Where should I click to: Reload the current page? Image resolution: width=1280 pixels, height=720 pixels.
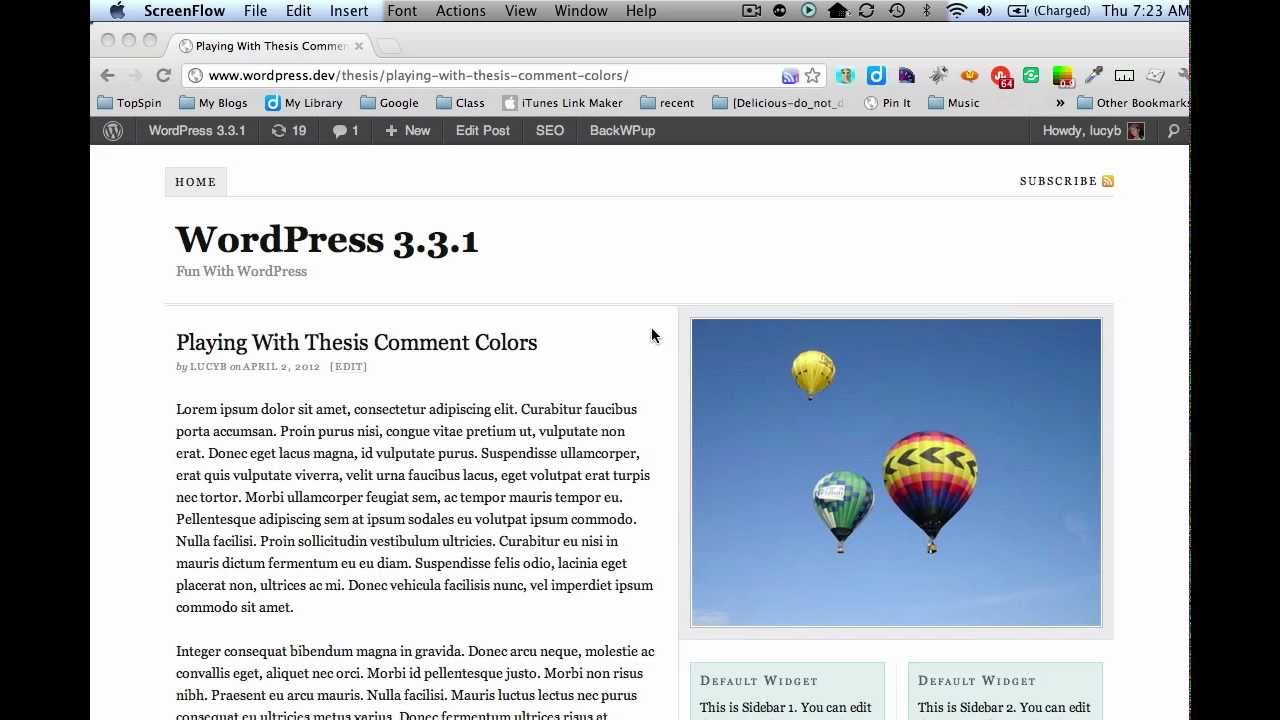point(163,75)
